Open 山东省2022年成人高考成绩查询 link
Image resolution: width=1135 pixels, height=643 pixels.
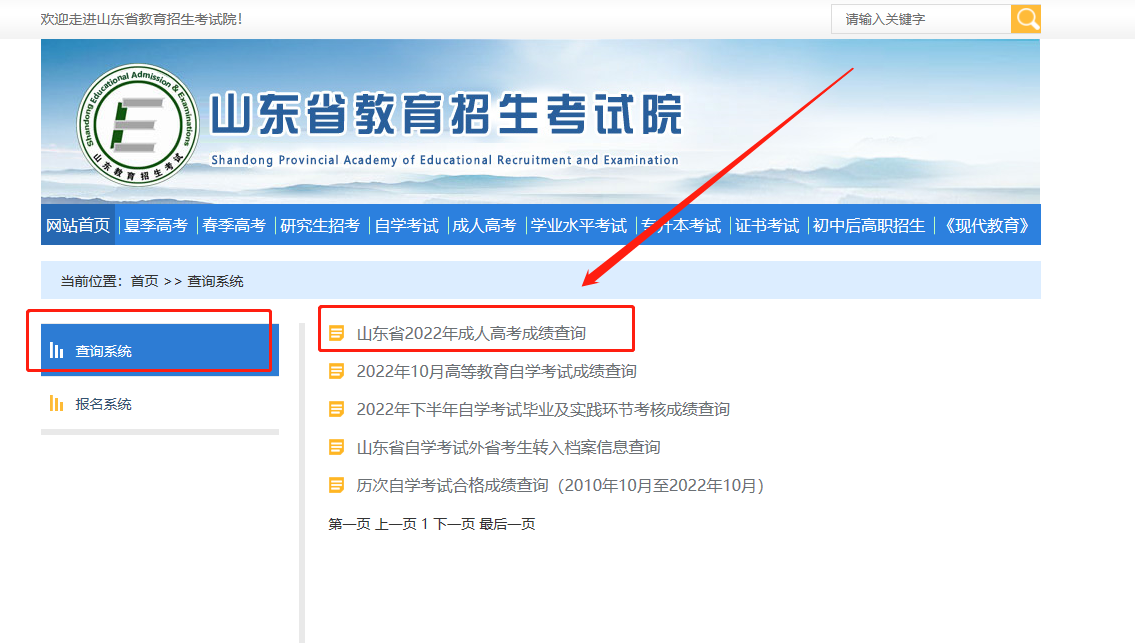tap(471, 333)
